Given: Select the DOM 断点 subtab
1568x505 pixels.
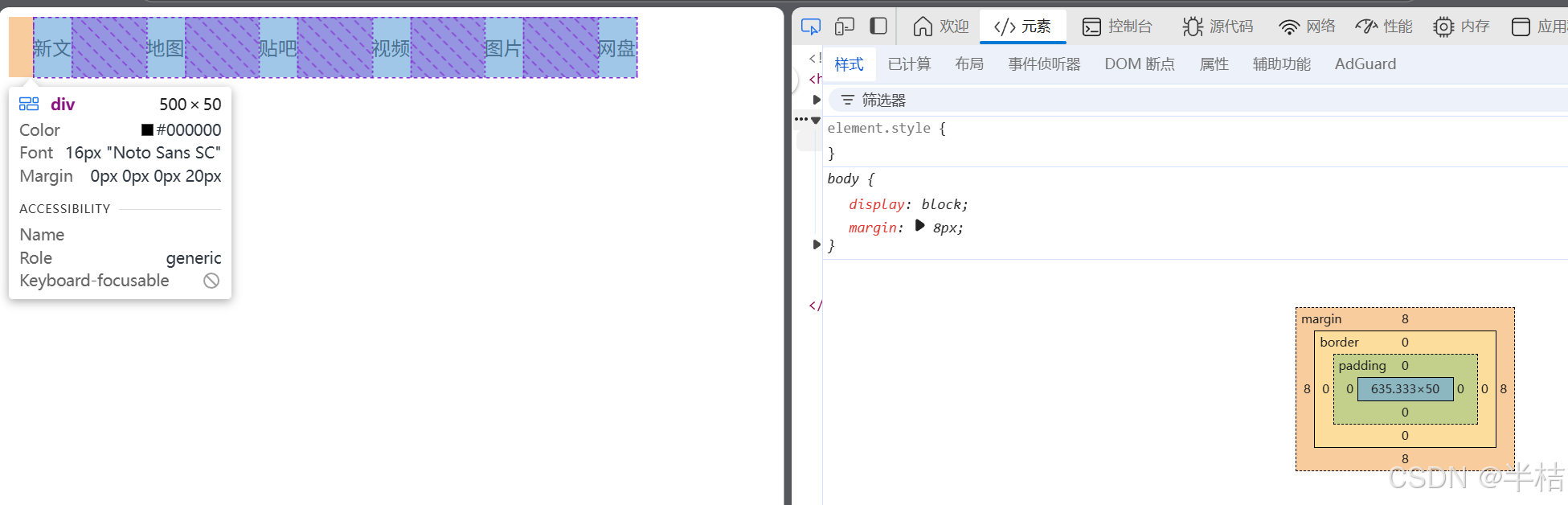Looking at the screenshot, I should pos(1140,64).
